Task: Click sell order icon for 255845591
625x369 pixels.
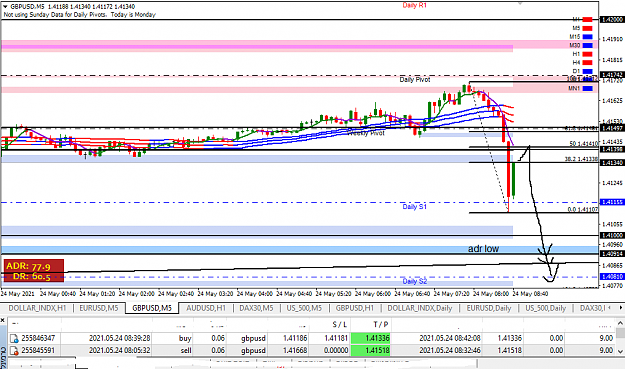Action: (14, 351)
